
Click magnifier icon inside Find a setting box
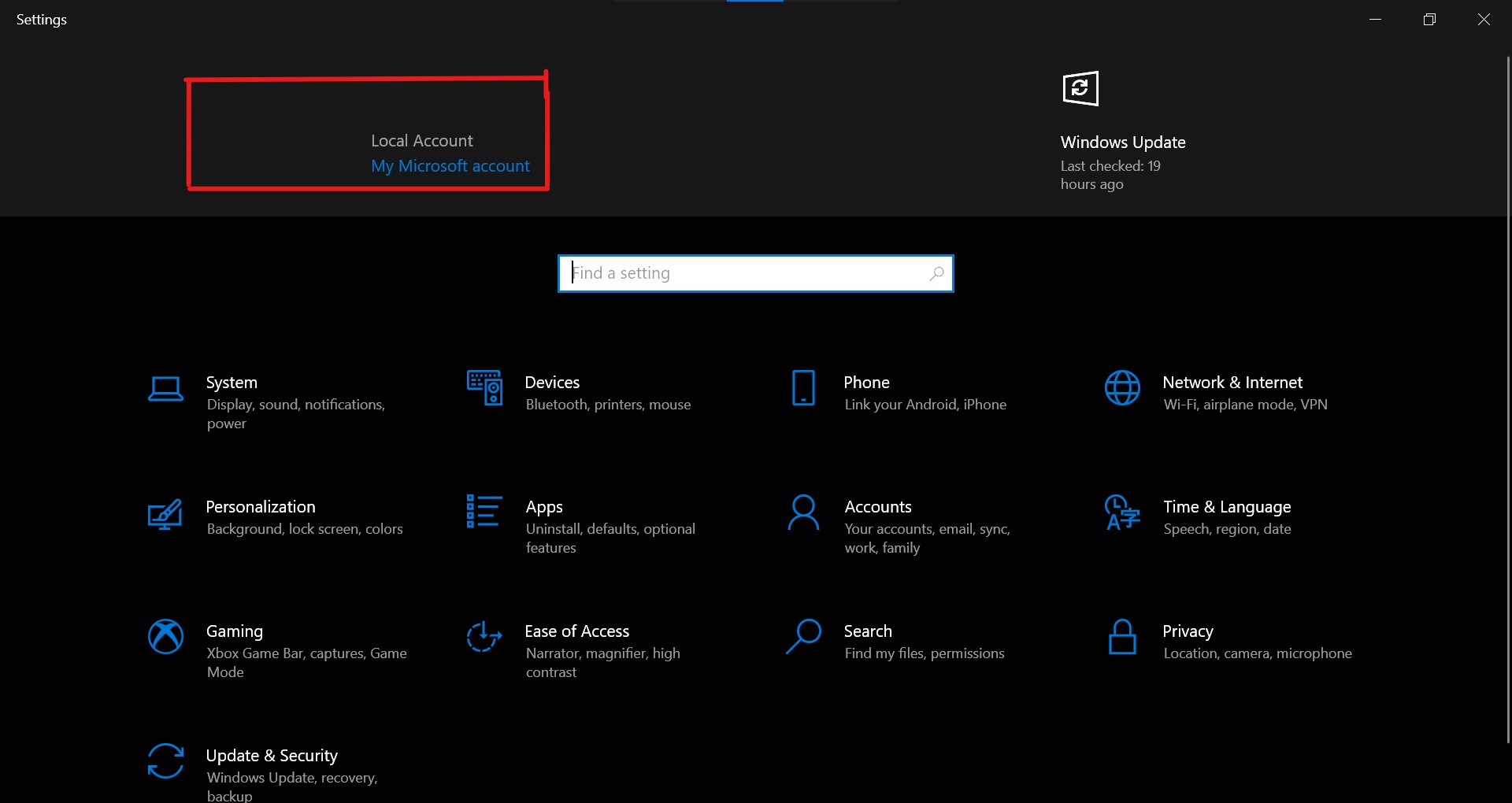pos(936,273)
